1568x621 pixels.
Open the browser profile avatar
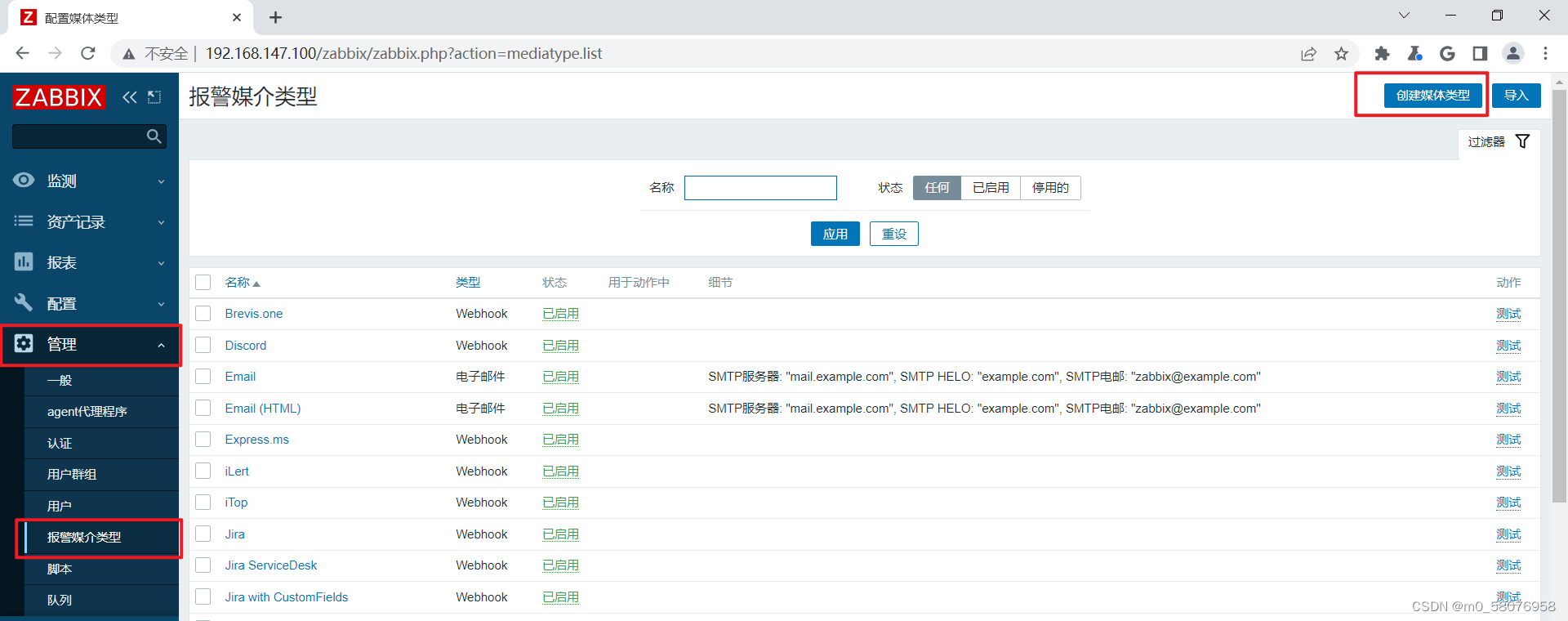(x=1513, y=53)
